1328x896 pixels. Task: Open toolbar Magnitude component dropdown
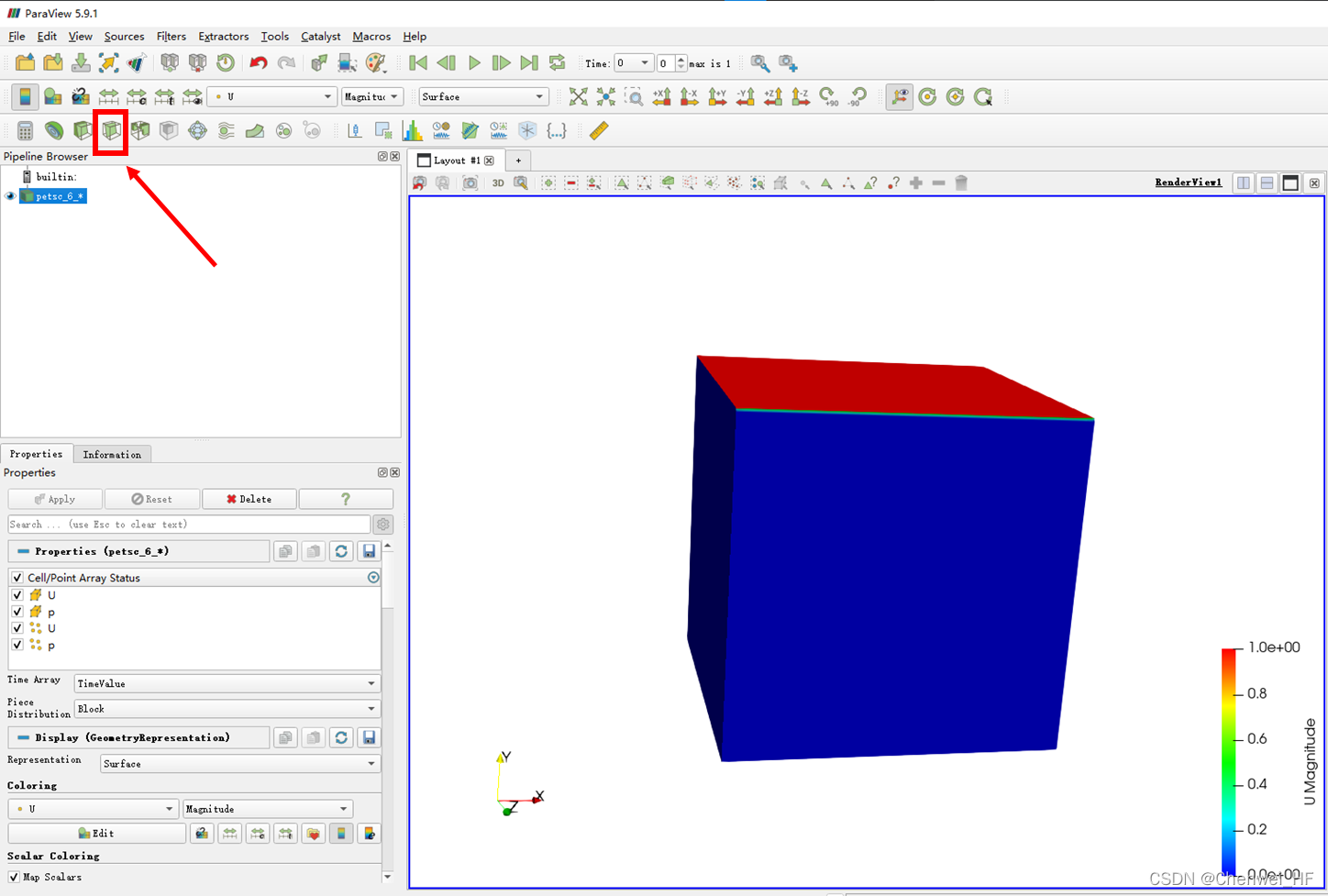371,96
